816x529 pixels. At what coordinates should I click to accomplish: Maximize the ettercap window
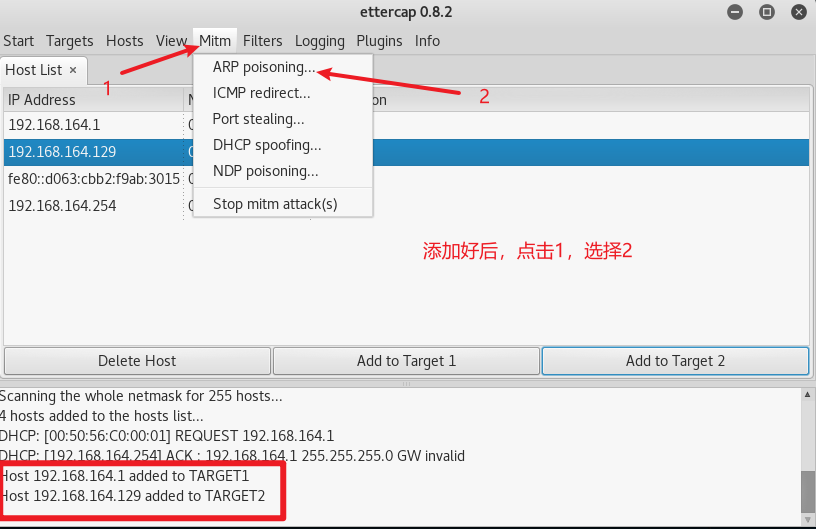click(767, 12)
